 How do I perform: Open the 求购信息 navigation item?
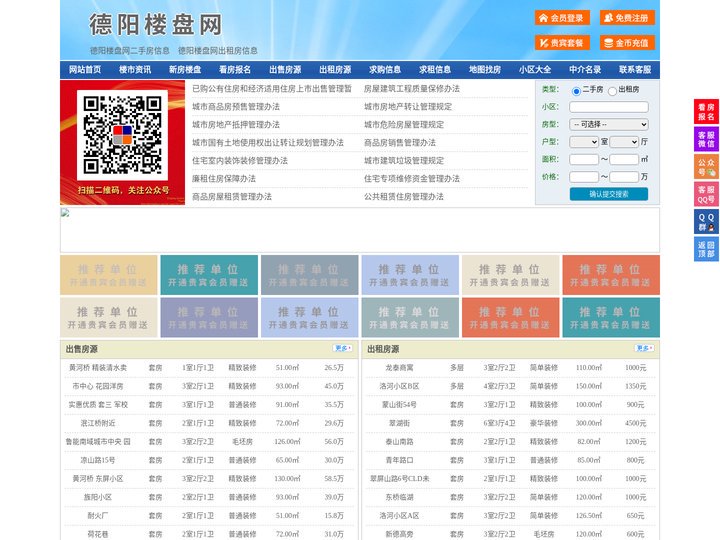[x=385, y=70]
